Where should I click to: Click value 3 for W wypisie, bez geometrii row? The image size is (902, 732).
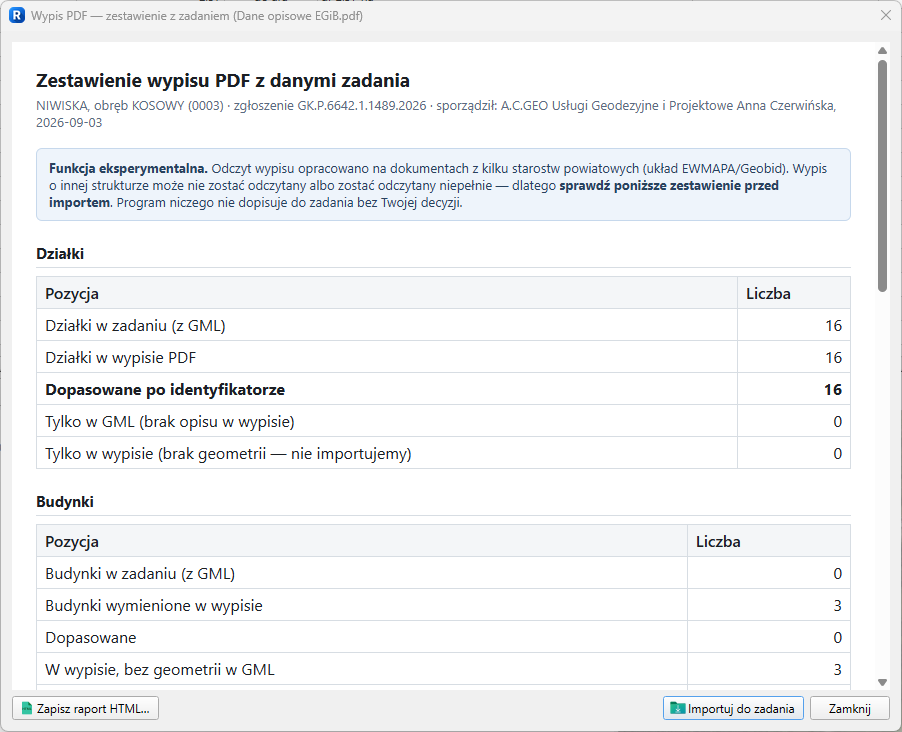tap(838, 669)
